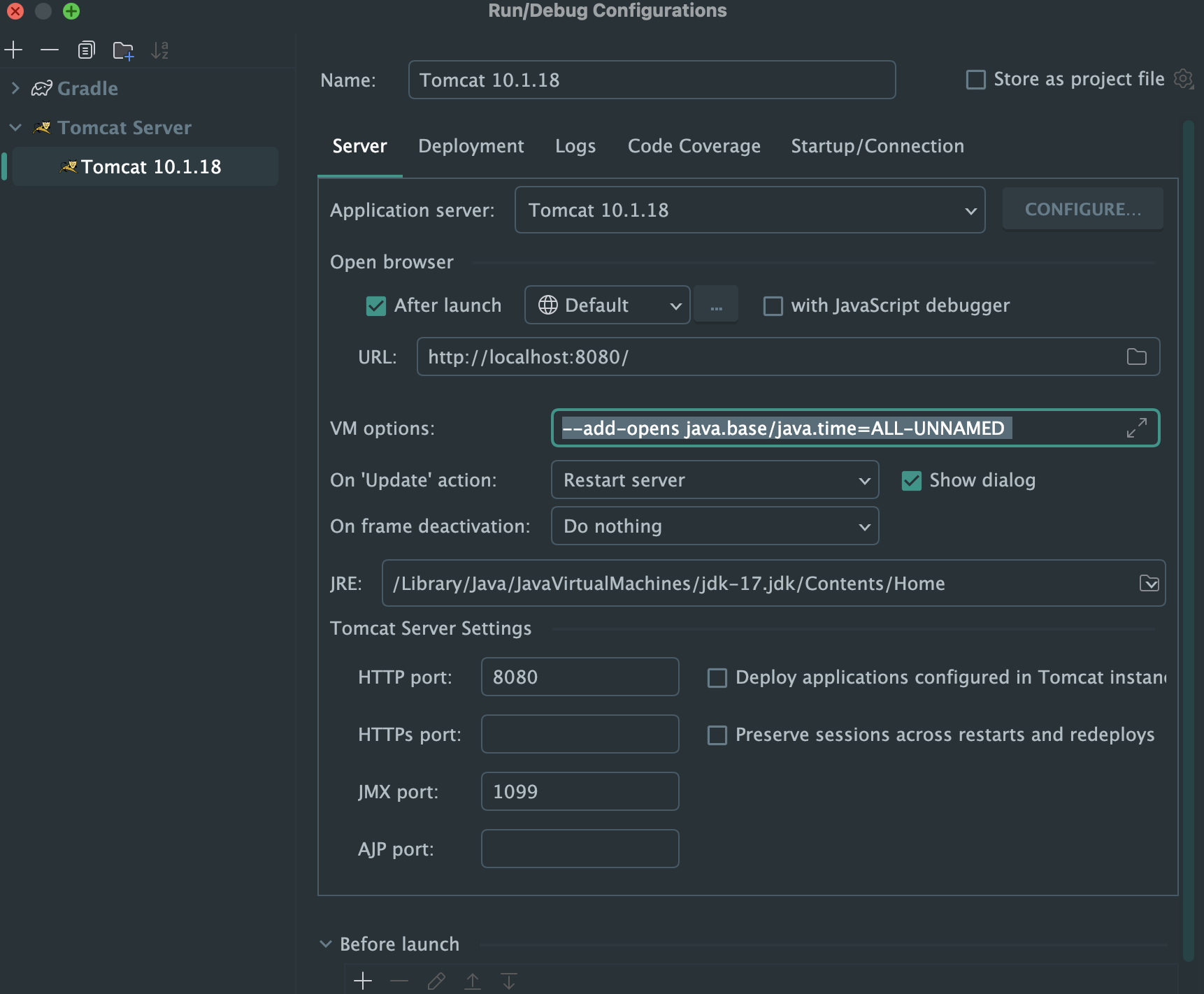This screenshot has width=1204, height=994.
Task: Click the Gradle elephant icon
Action: coord(42,88)
